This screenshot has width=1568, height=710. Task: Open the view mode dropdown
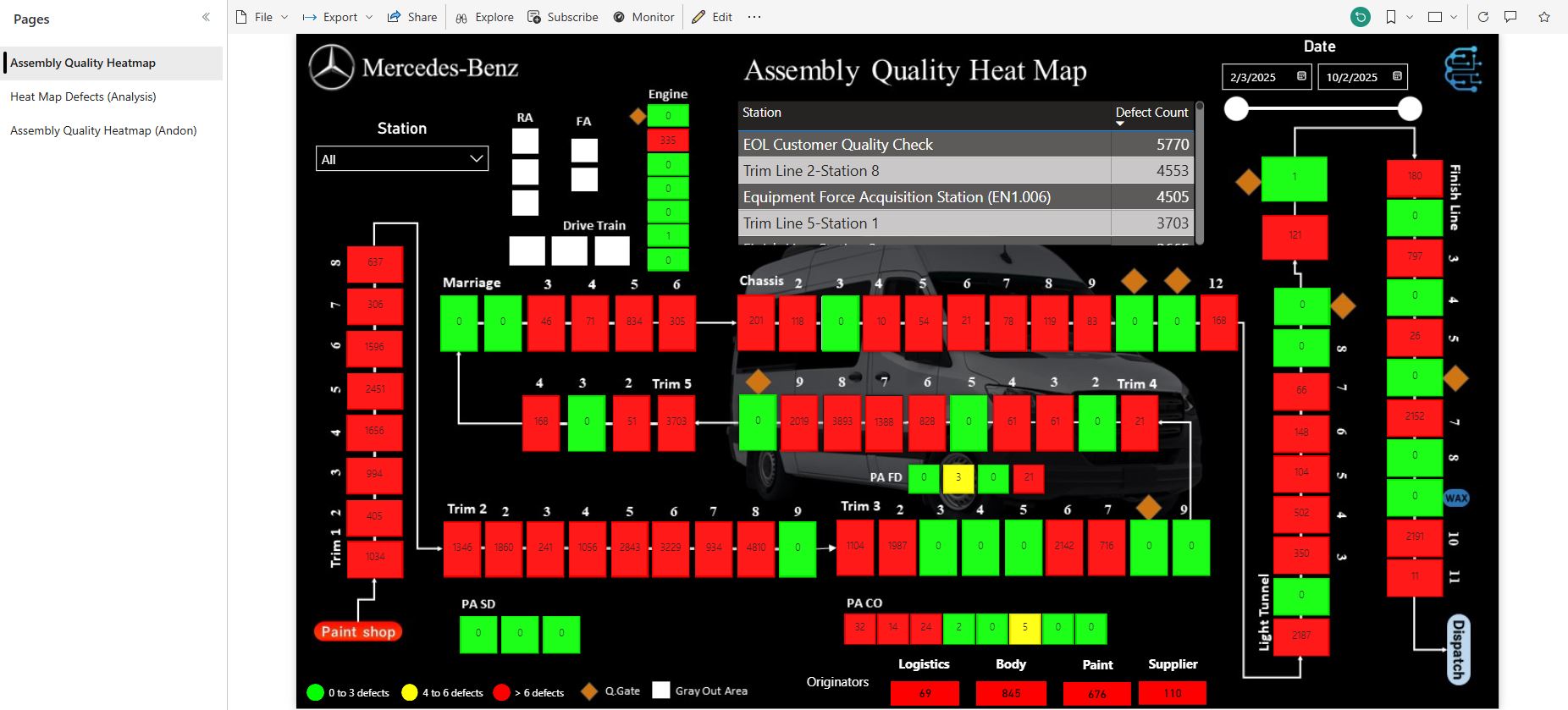coord(1443,17)
